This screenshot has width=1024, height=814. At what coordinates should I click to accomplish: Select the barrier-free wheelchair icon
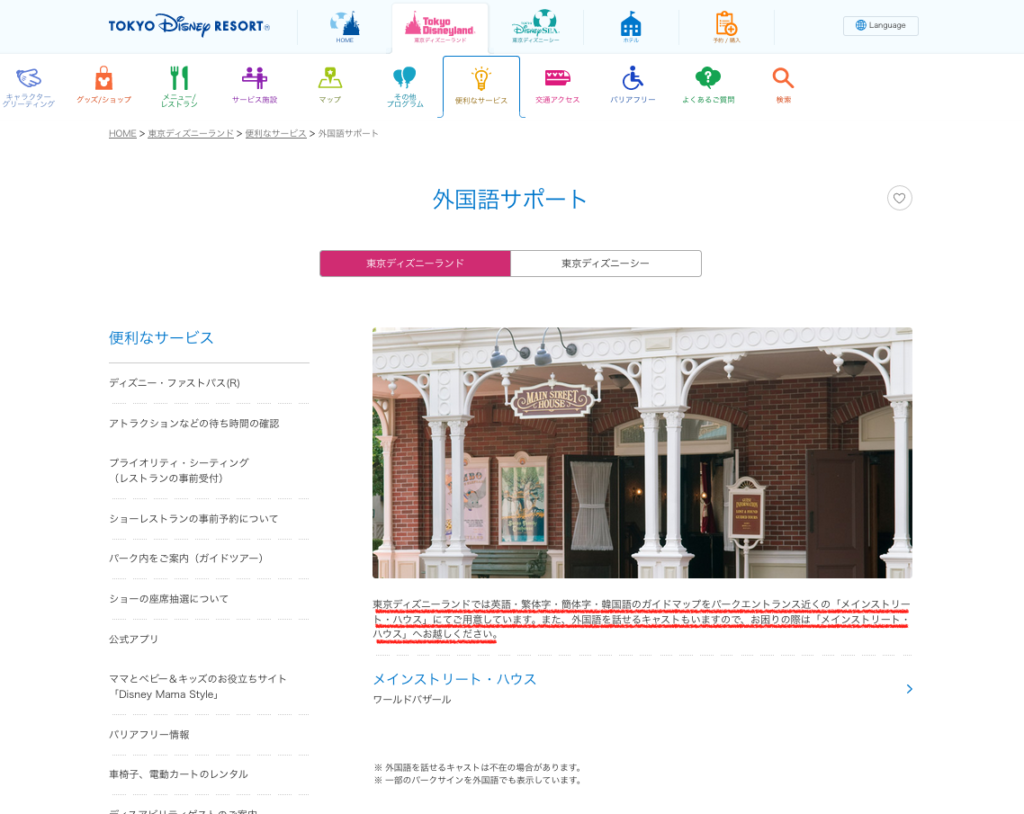click(x=632, y=79)
